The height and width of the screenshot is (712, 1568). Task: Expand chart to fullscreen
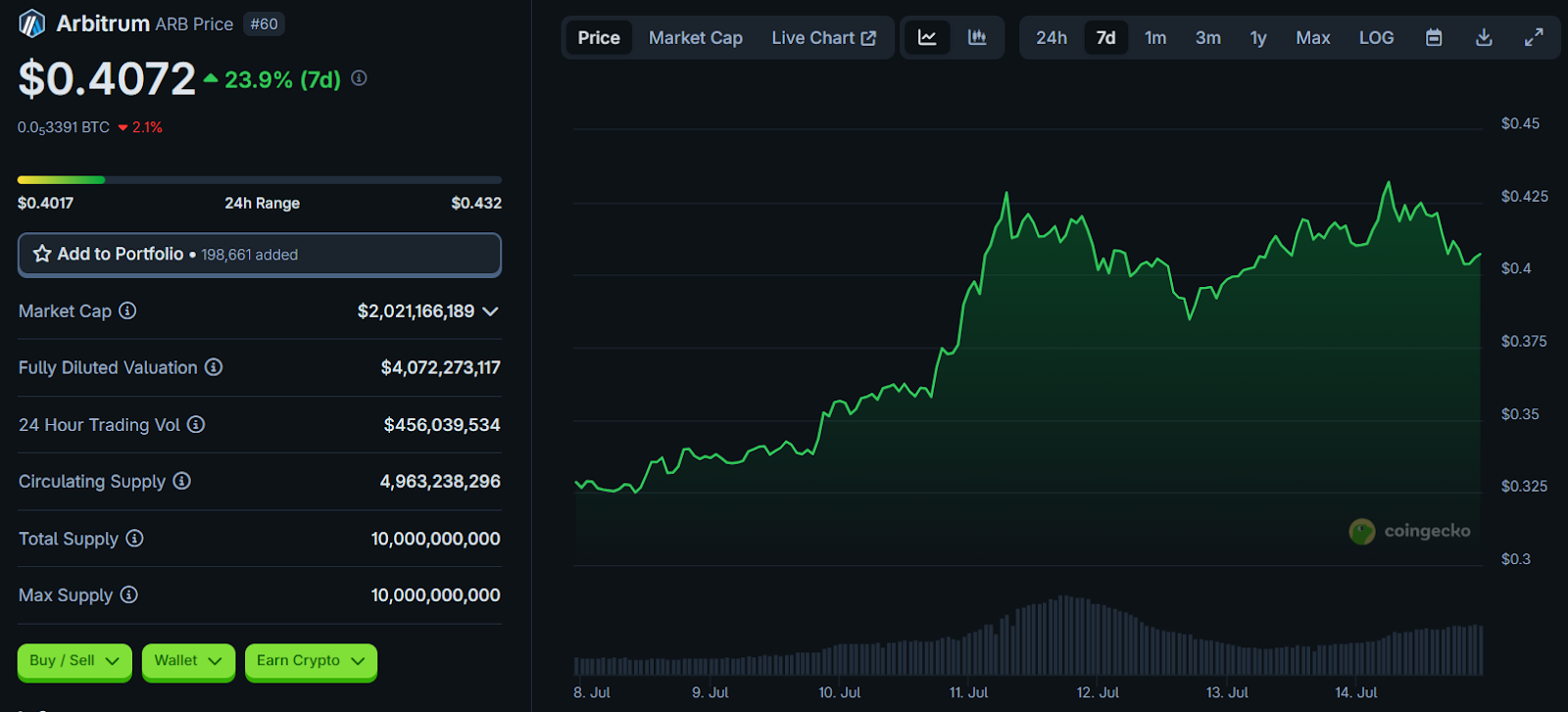[x=1534, y=37]
